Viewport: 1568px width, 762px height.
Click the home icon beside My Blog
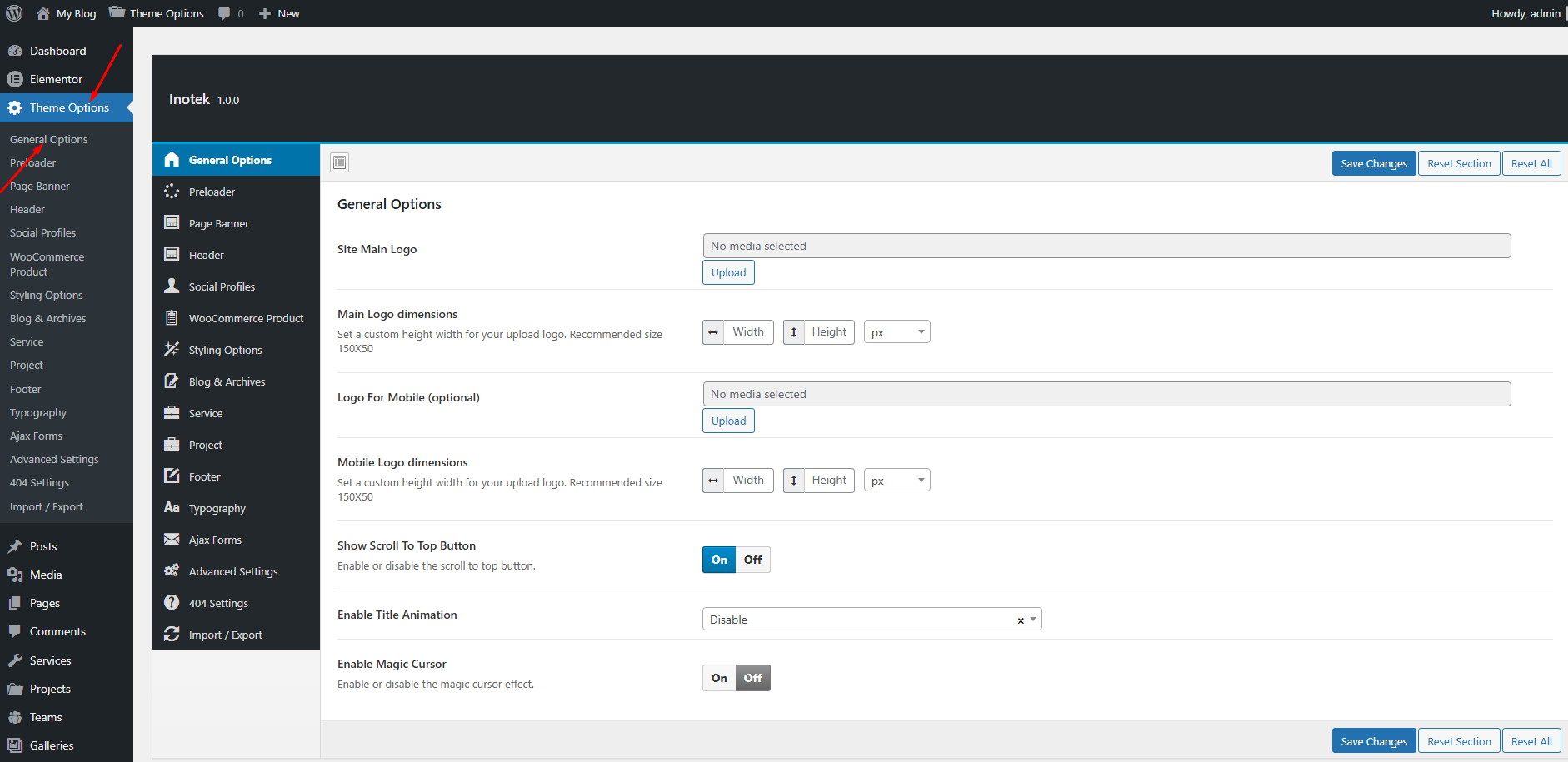click(43, 13)
